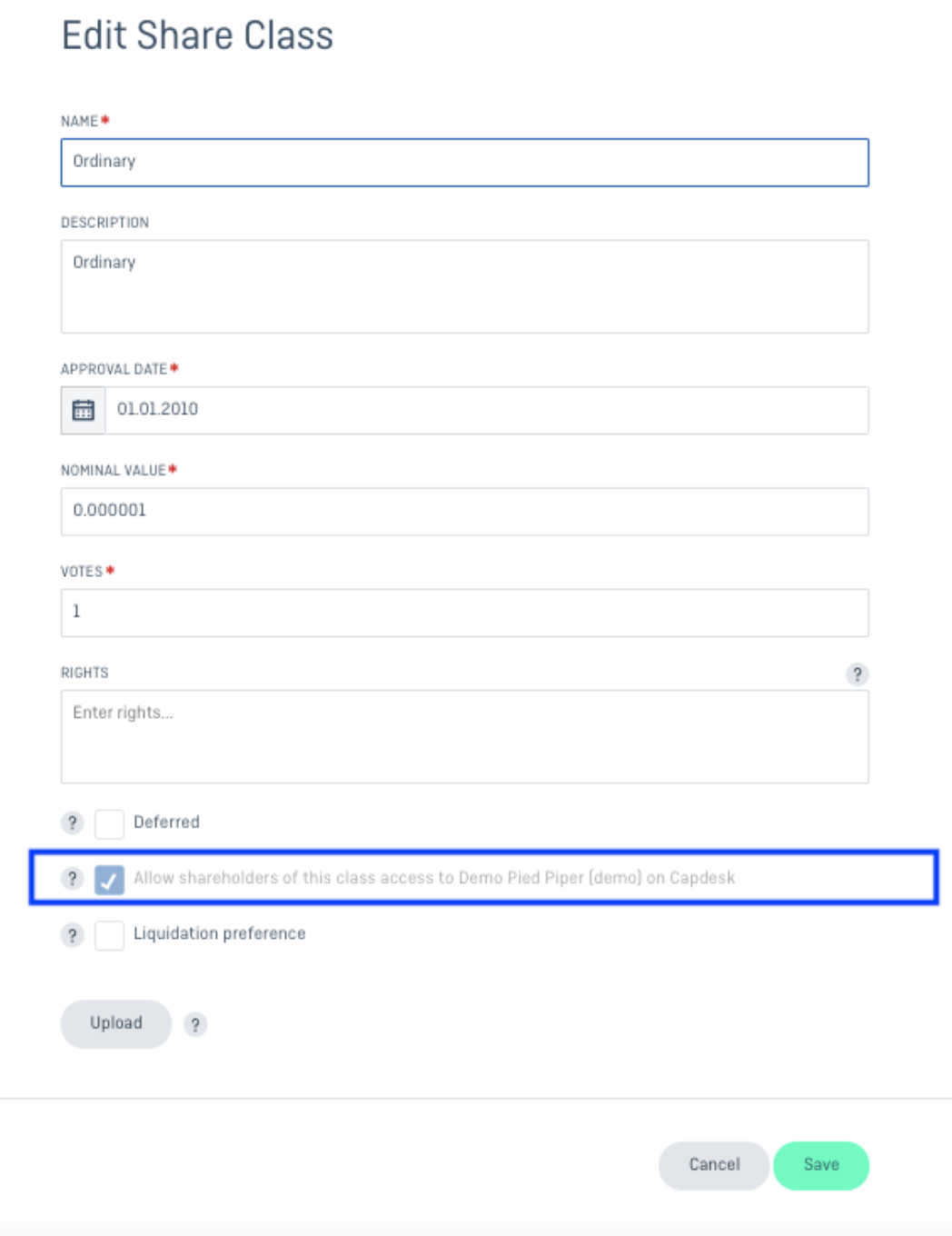View help for Liquidation preference
The height and width of the screenshot is (1236, 952).
pyautogui.click(x=73, y=934)
